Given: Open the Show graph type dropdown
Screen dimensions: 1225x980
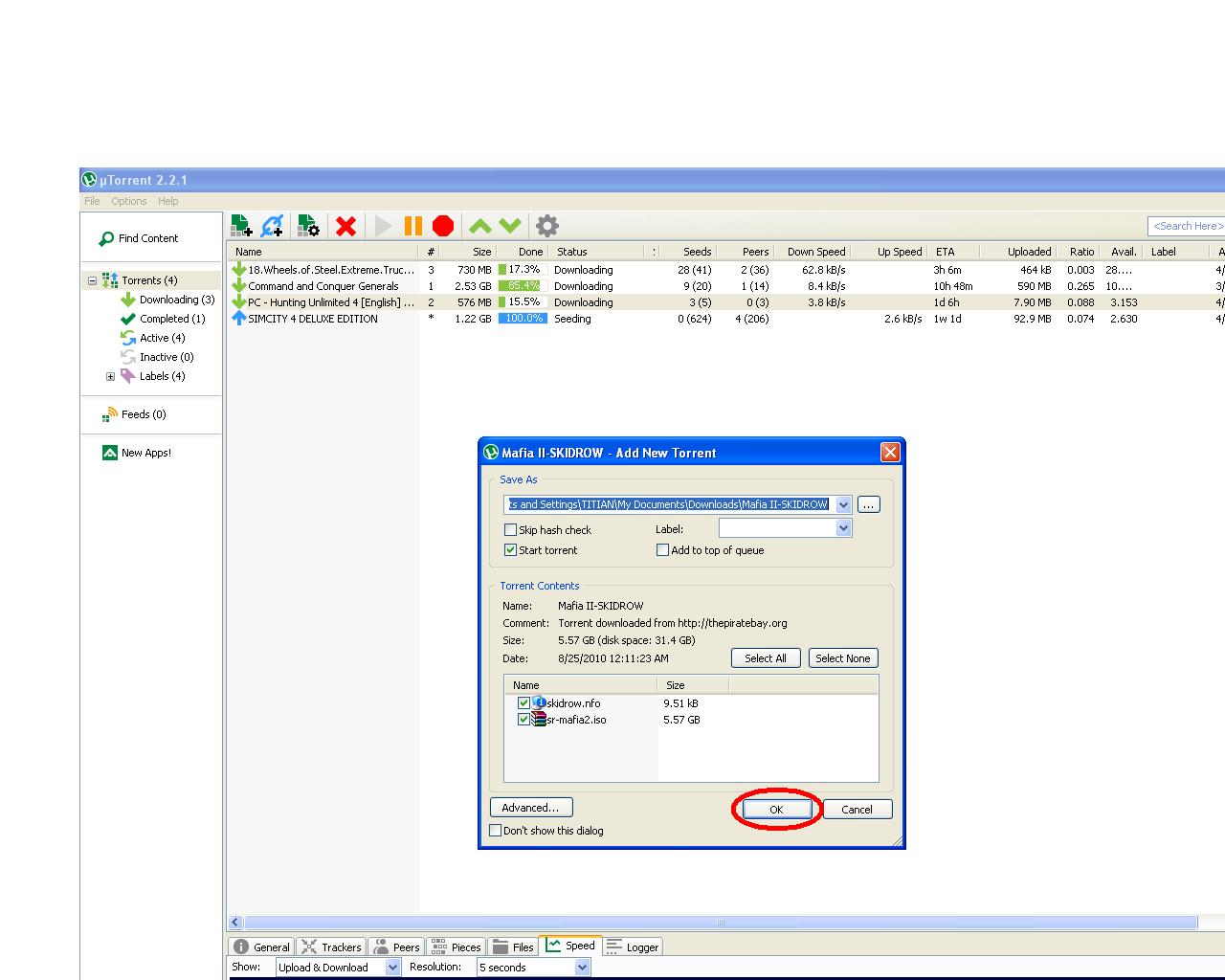Looking at the screenshot, I should 392,968.
